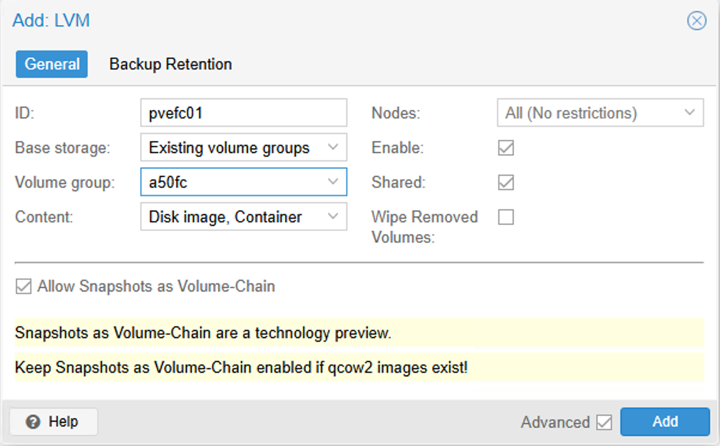Select the General tab
This screenshot has height=446, width=720.
[x=52, y=64]
